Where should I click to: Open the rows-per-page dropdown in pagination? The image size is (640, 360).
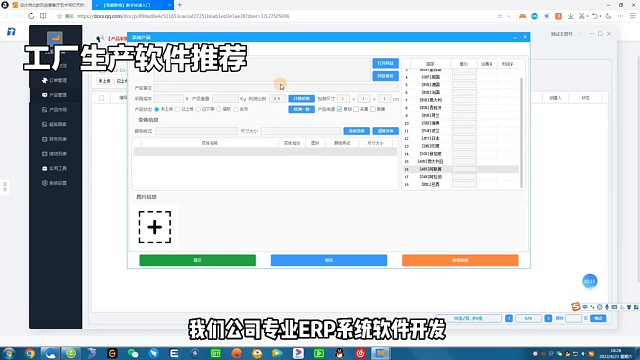coord(469,318)
